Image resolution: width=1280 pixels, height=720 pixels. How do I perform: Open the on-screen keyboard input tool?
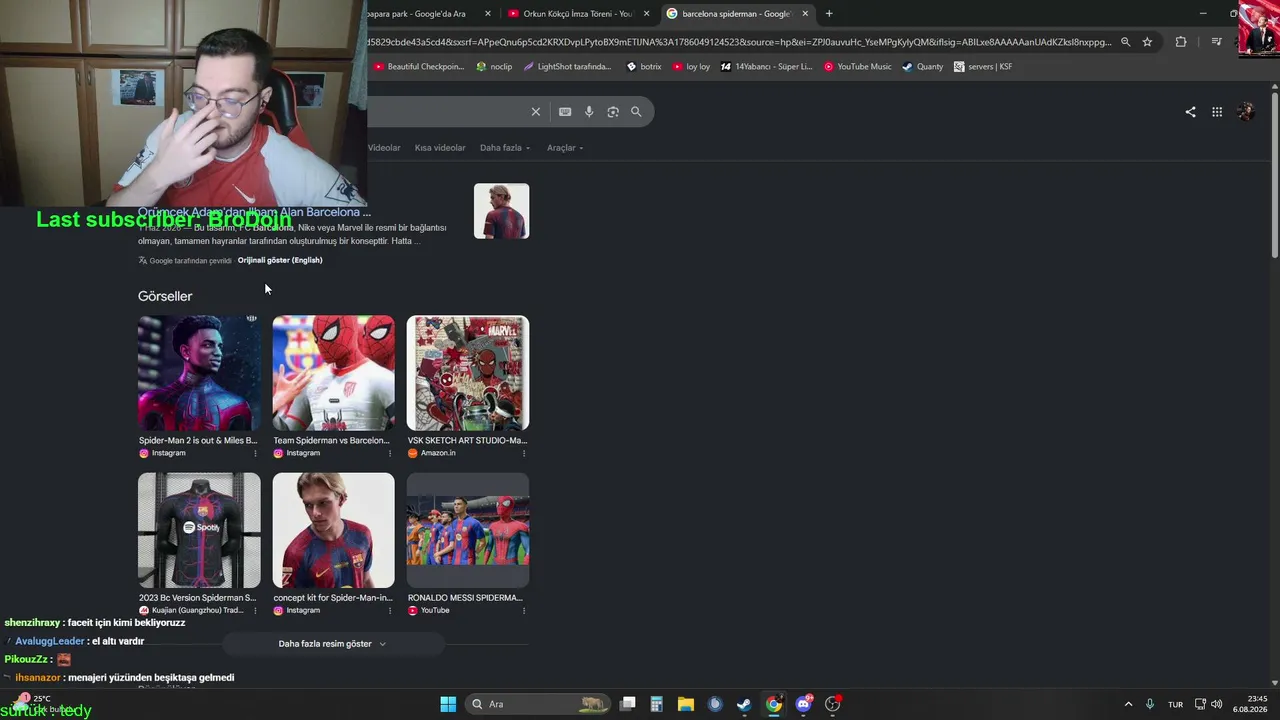coord(565,112)
